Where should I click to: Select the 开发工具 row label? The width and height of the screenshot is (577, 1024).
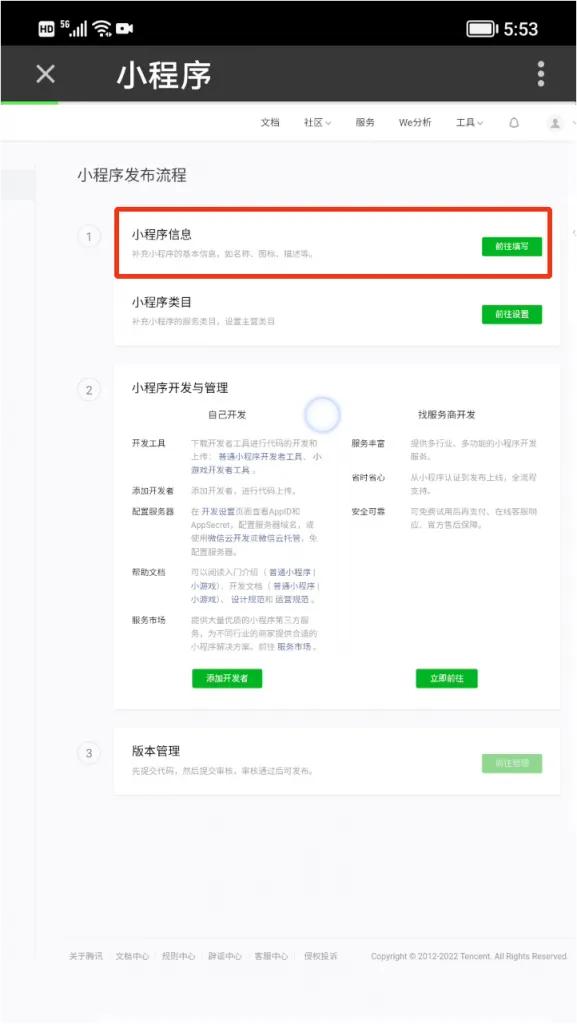point(149,443)
